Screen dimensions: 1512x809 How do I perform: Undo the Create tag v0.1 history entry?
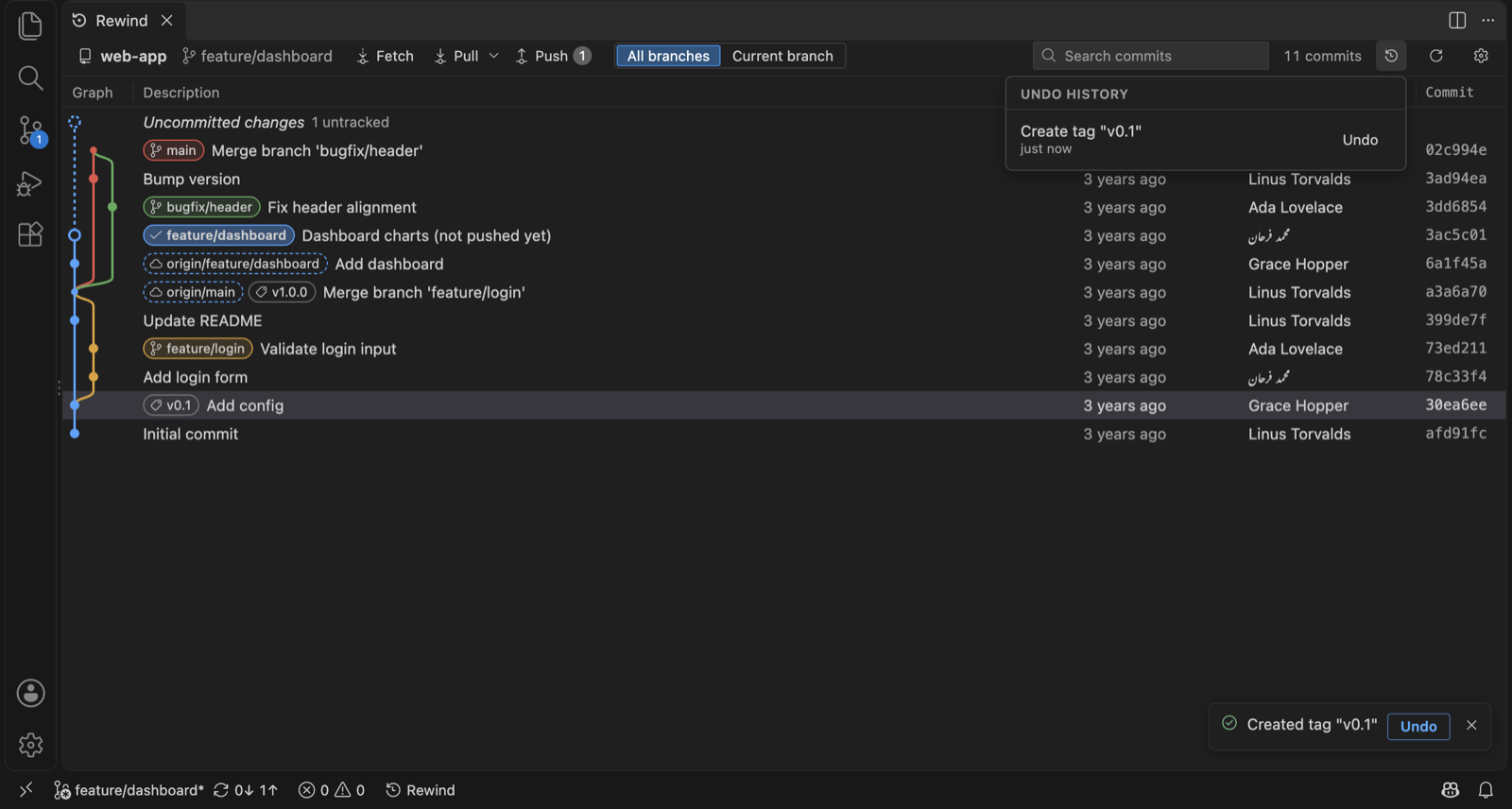click(x=1360, y=140)
